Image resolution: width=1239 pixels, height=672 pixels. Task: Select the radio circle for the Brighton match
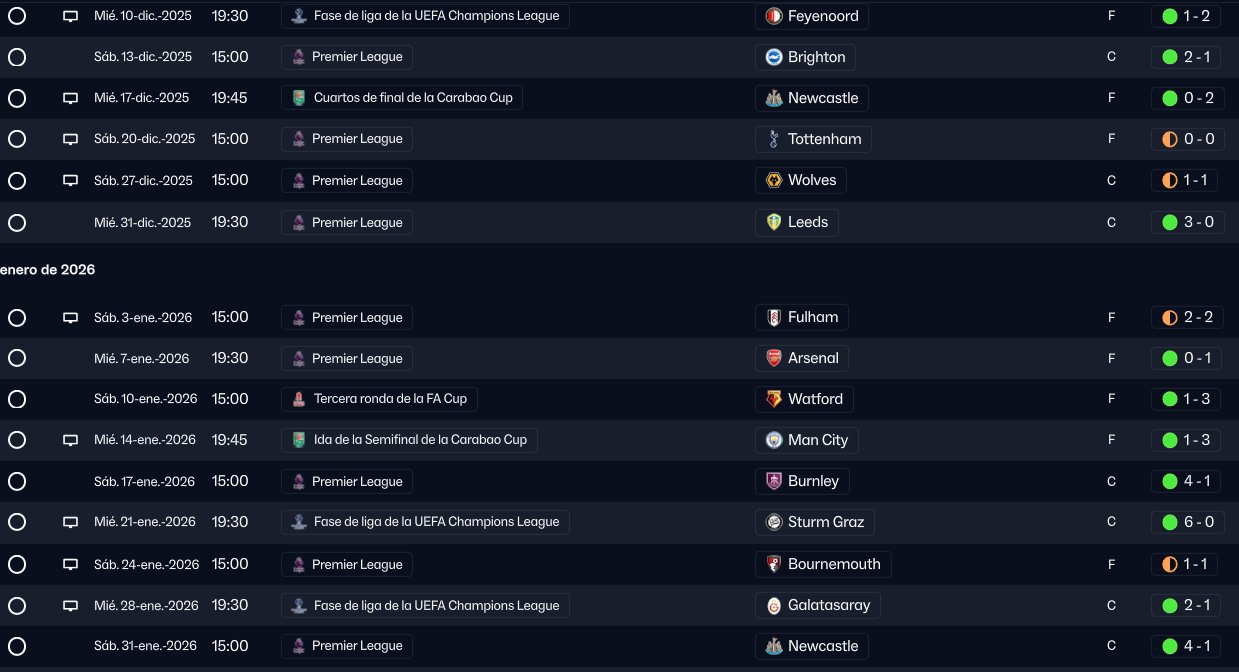pyautogui.click(x=17, y=57)
